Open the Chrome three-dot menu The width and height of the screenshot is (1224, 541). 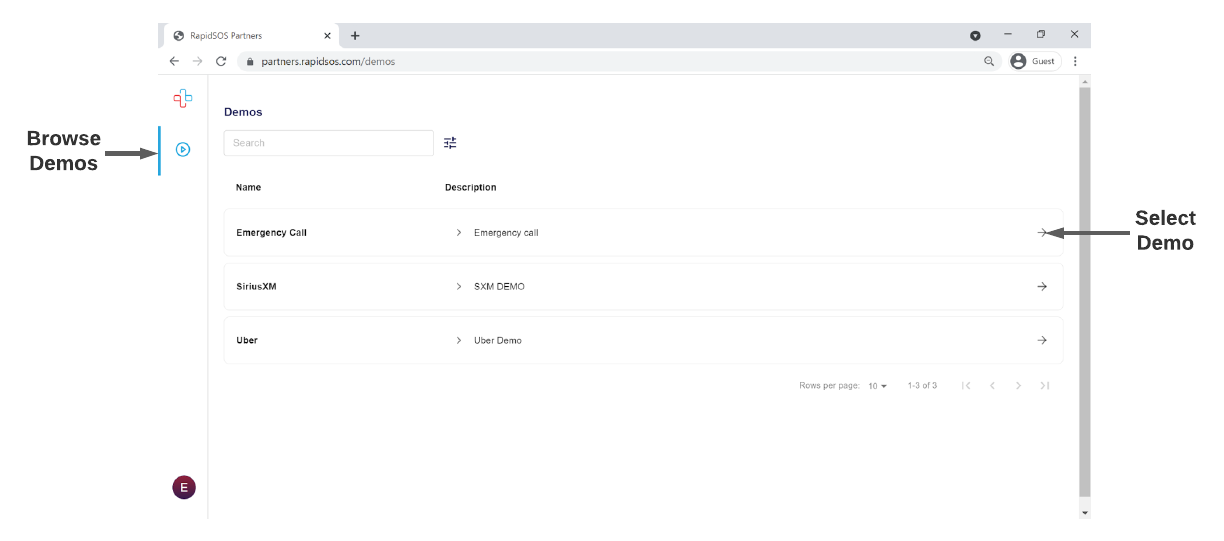[1075, 61]
